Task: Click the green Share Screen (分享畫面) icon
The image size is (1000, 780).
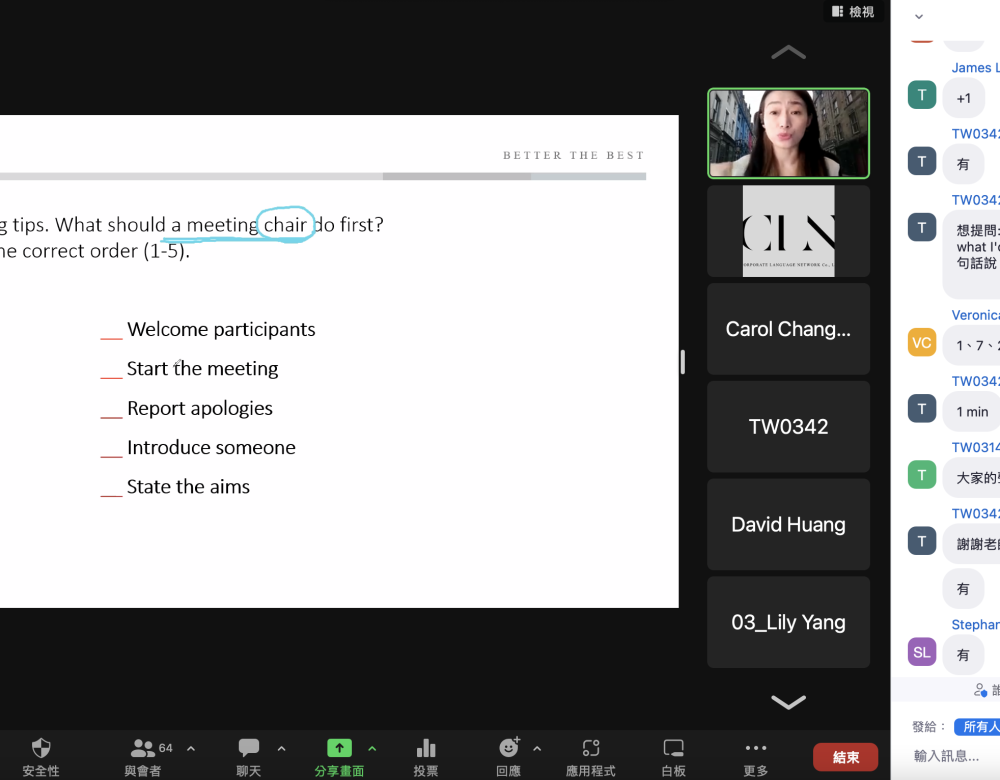Action: (x=339, y=748)
